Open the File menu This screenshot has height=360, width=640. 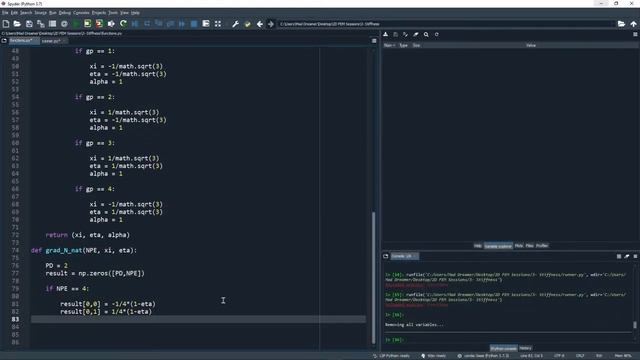point(5,13)
